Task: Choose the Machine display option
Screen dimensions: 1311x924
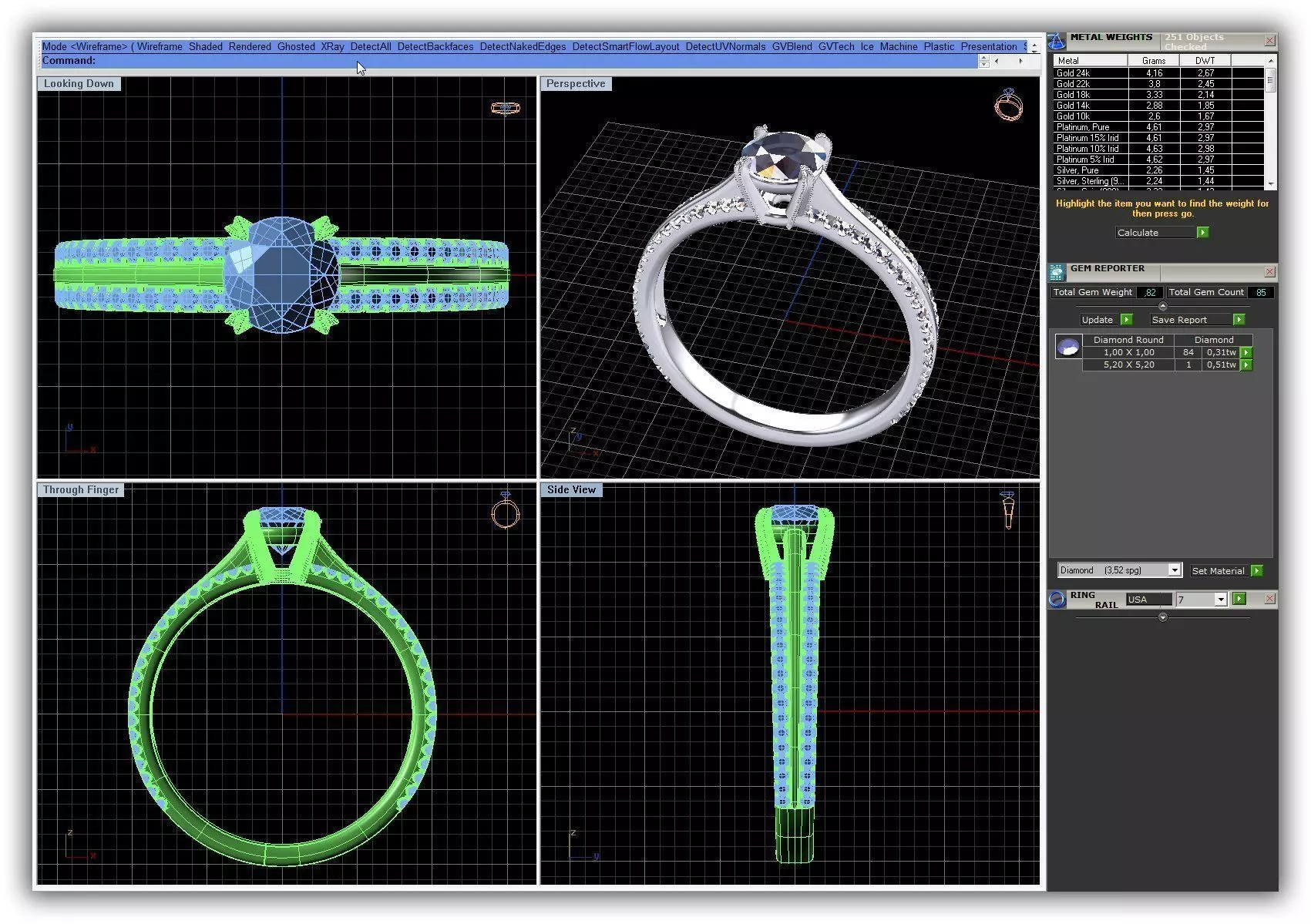Action: [x=899, y=46]
